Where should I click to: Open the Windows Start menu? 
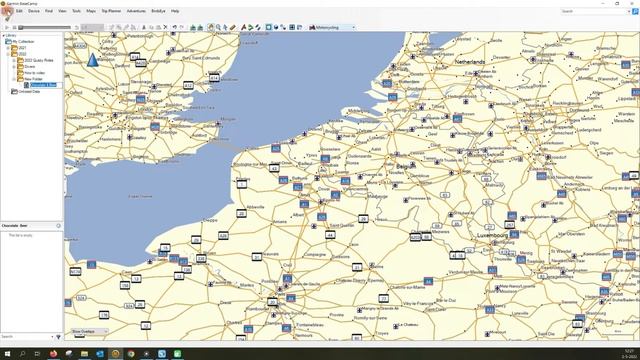tap(7, 354)
